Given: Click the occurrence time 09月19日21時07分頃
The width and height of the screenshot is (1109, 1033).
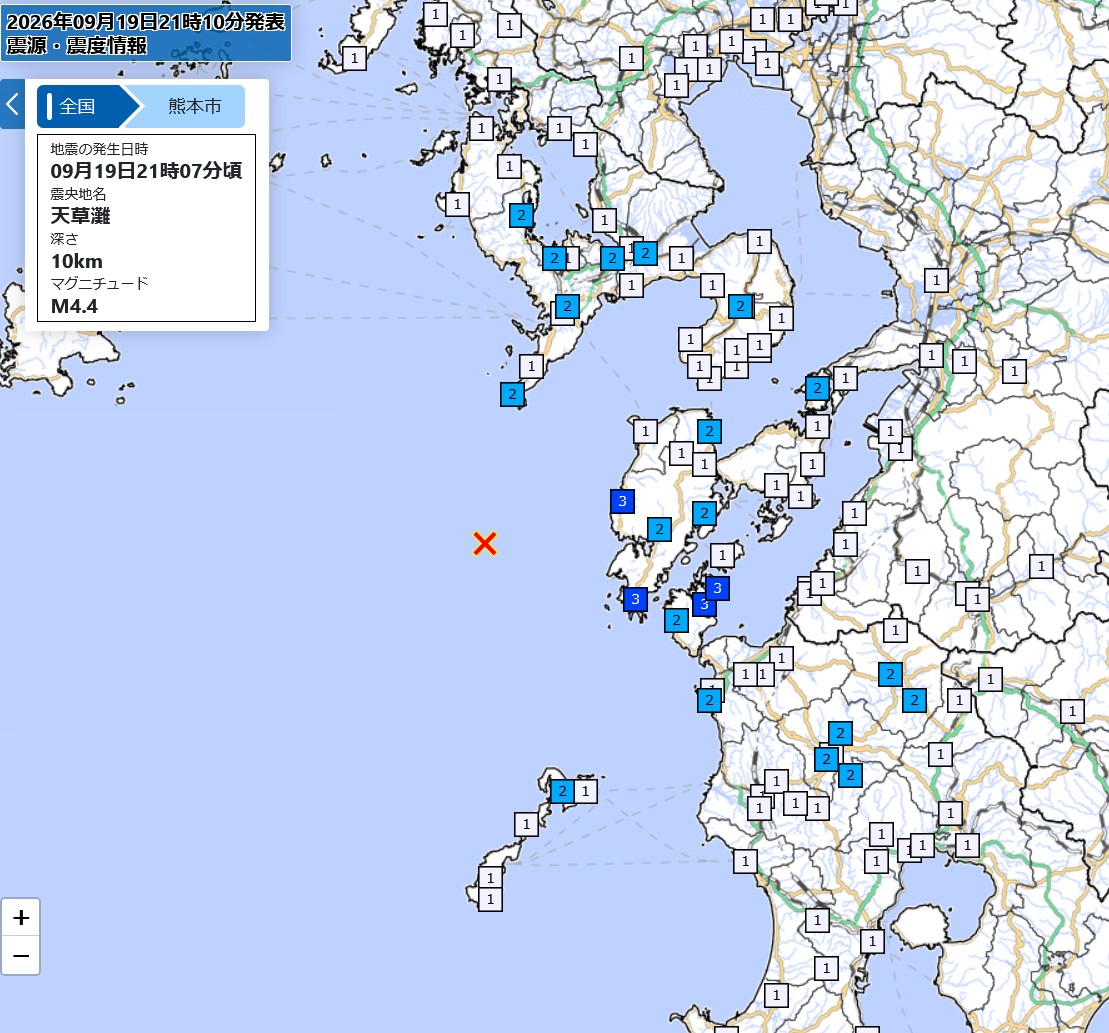Looking at the screenshot, I should click(x=146, y=170).
